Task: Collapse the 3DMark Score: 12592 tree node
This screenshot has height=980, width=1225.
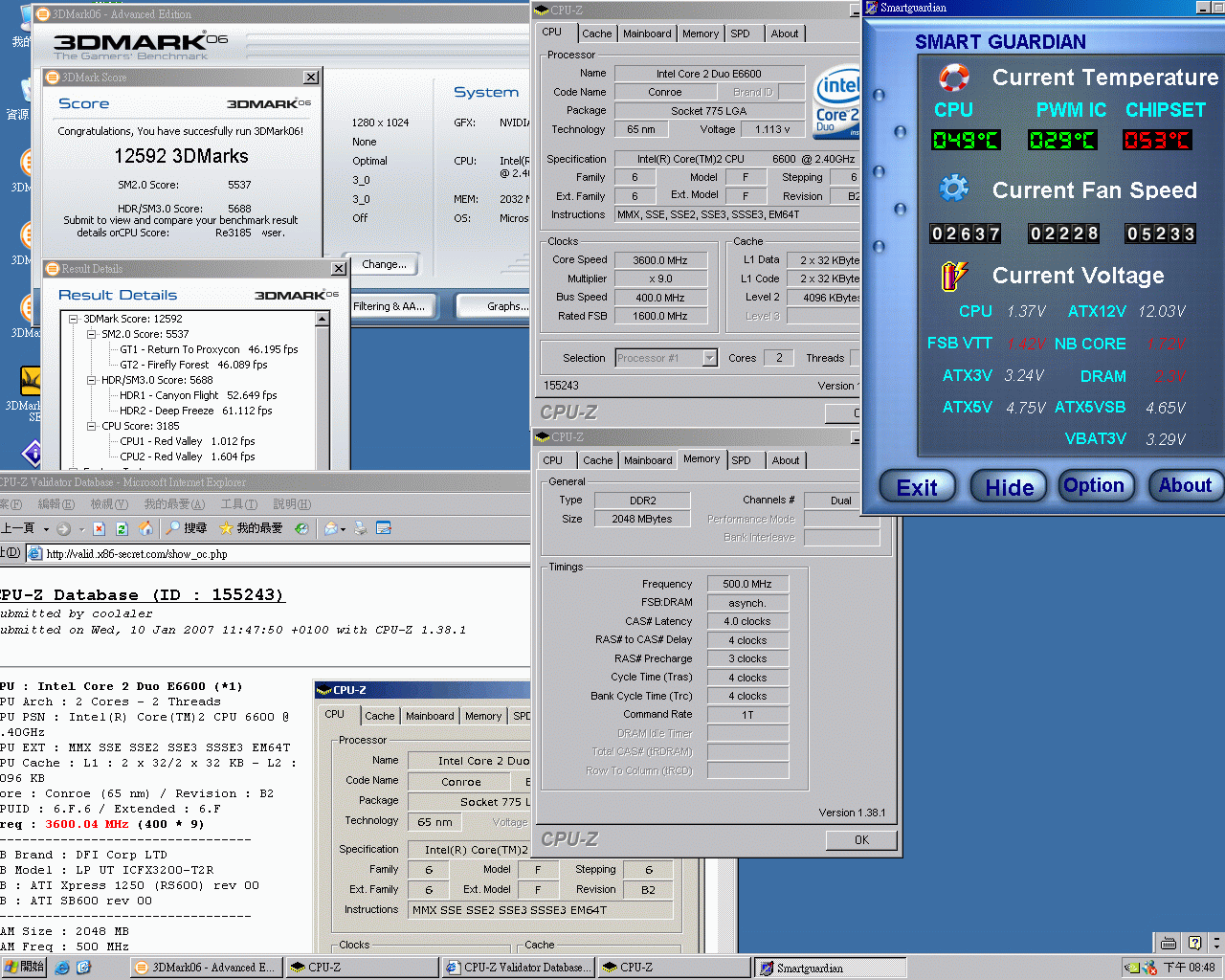Action: 74,319
